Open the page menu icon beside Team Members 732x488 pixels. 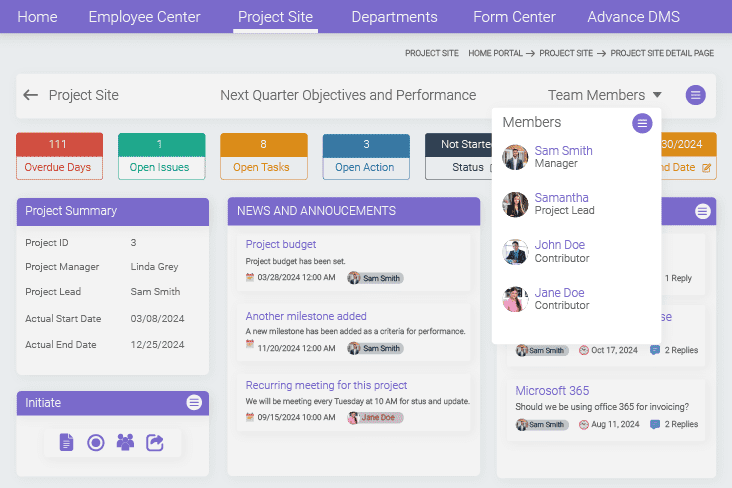696,95
